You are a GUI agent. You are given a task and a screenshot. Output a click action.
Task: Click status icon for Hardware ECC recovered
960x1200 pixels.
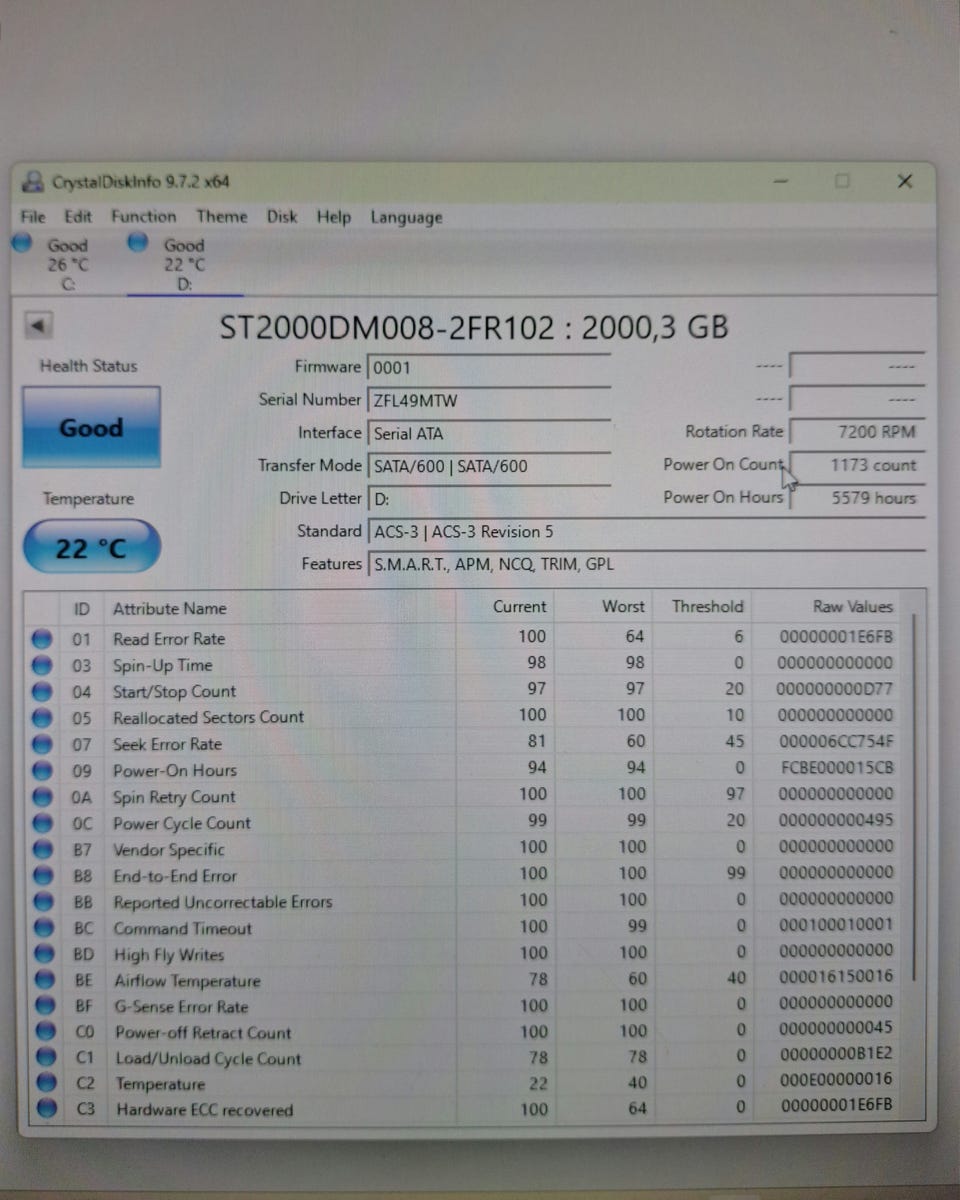[x=47, y=1109]
